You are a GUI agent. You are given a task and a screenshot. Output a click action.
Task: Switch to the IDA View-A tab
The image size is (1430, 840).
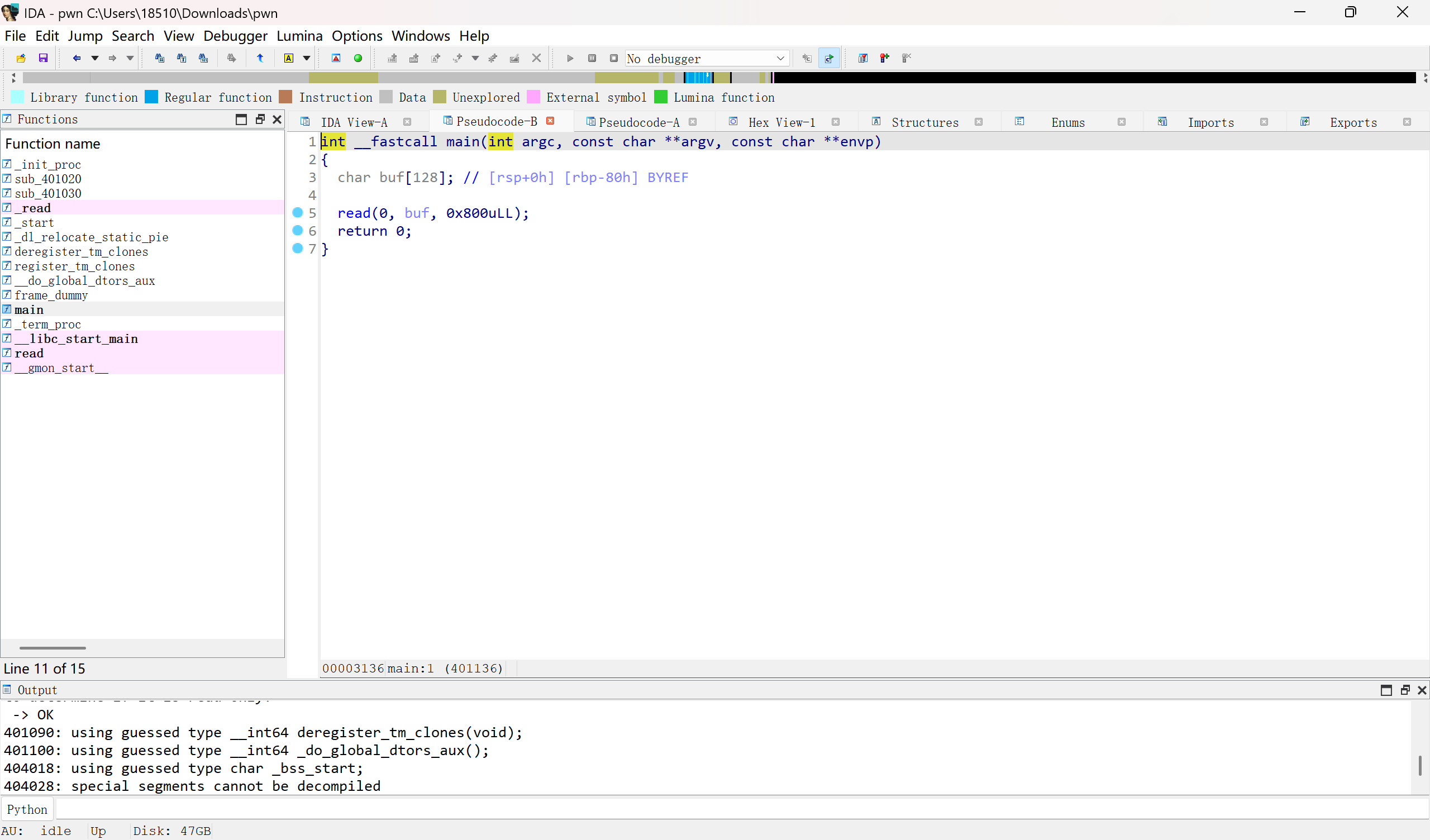pyautogui.click(x=354, y=122)
